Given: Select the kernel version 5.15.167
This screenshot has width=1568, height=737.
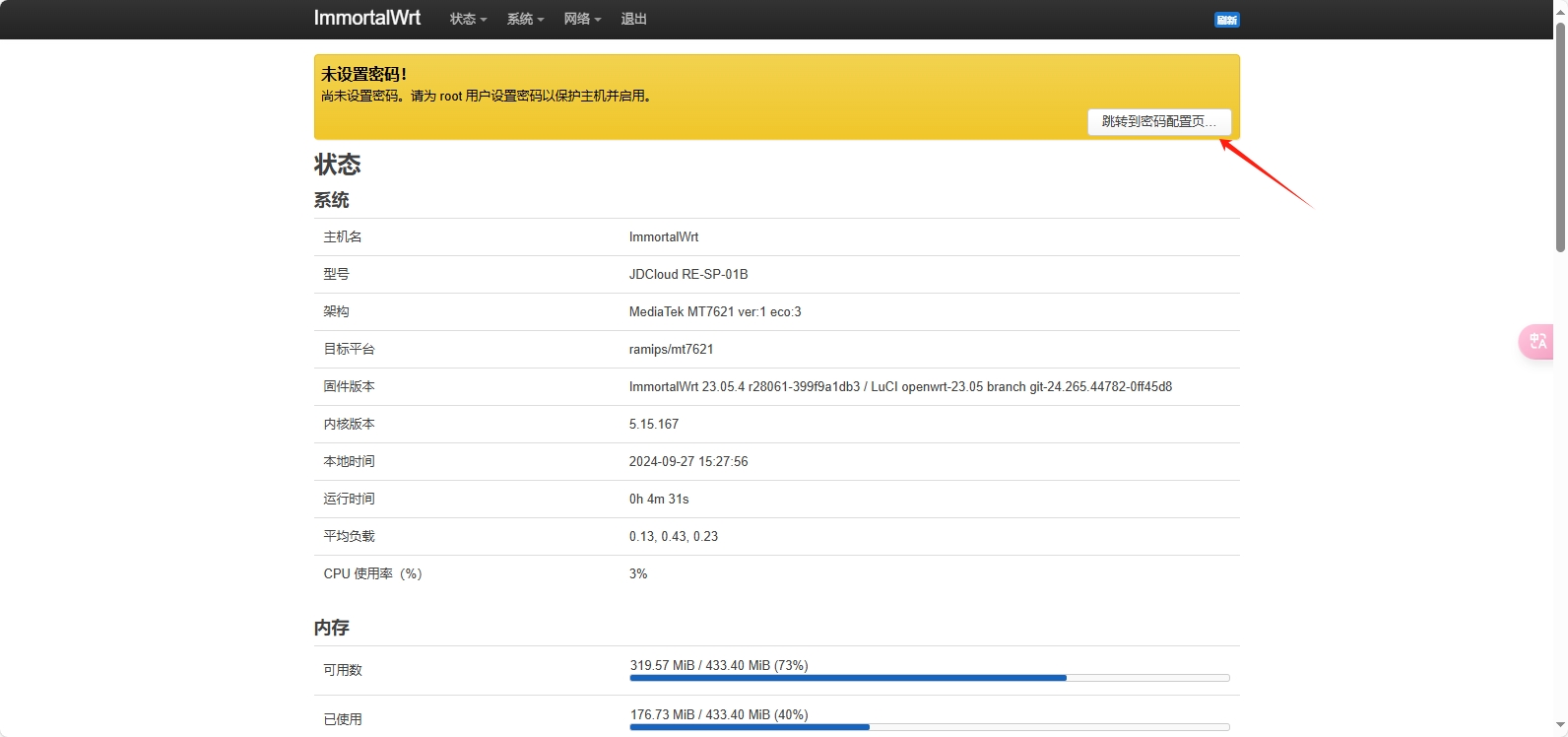Looking at the screenshot, I should (x=654, y=424).
